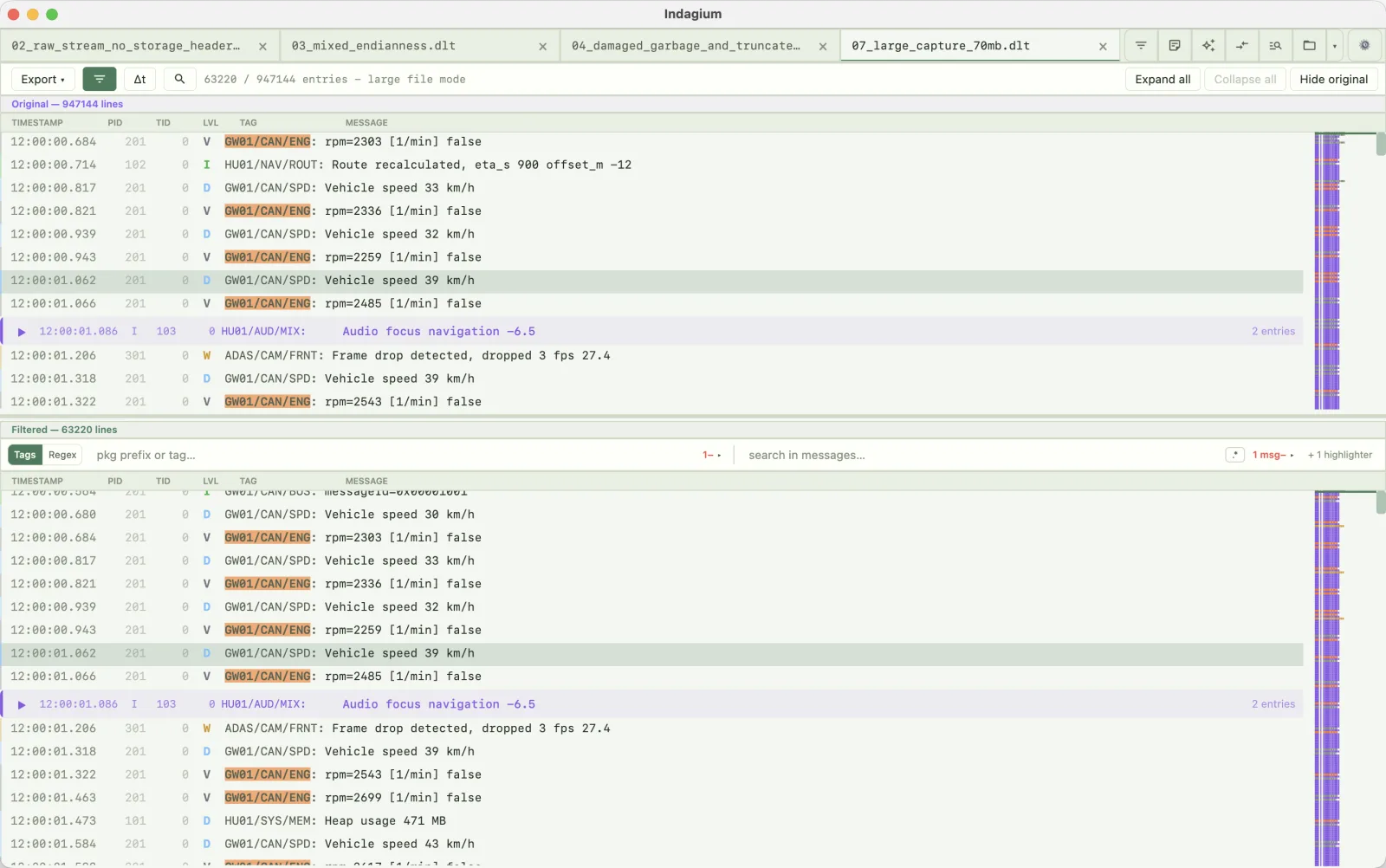Click '2 entries' label in Filtered pane

(1273, 704)
